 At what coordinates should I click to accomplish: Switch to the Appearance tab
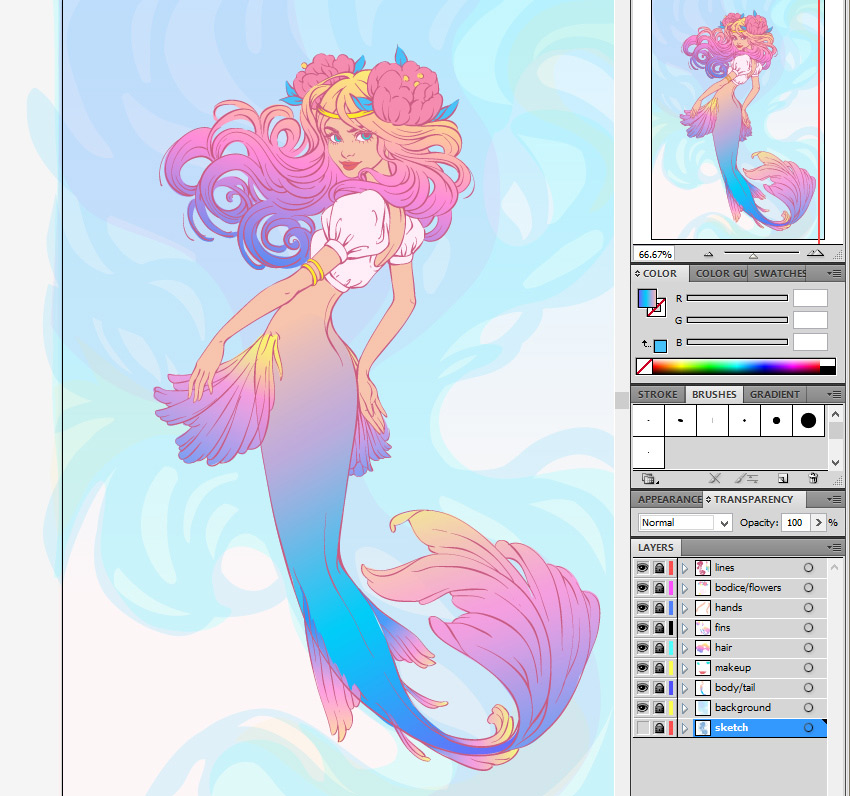coord(669,499)
